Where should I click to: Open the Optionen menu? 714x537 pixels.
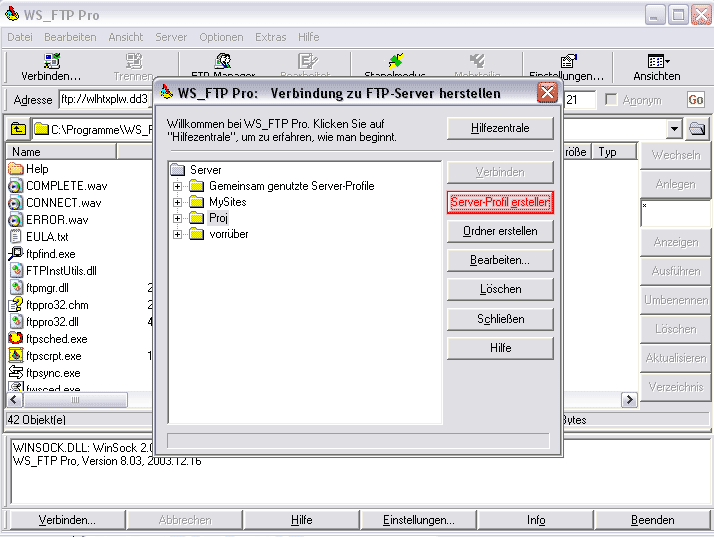tap(221, 37)
